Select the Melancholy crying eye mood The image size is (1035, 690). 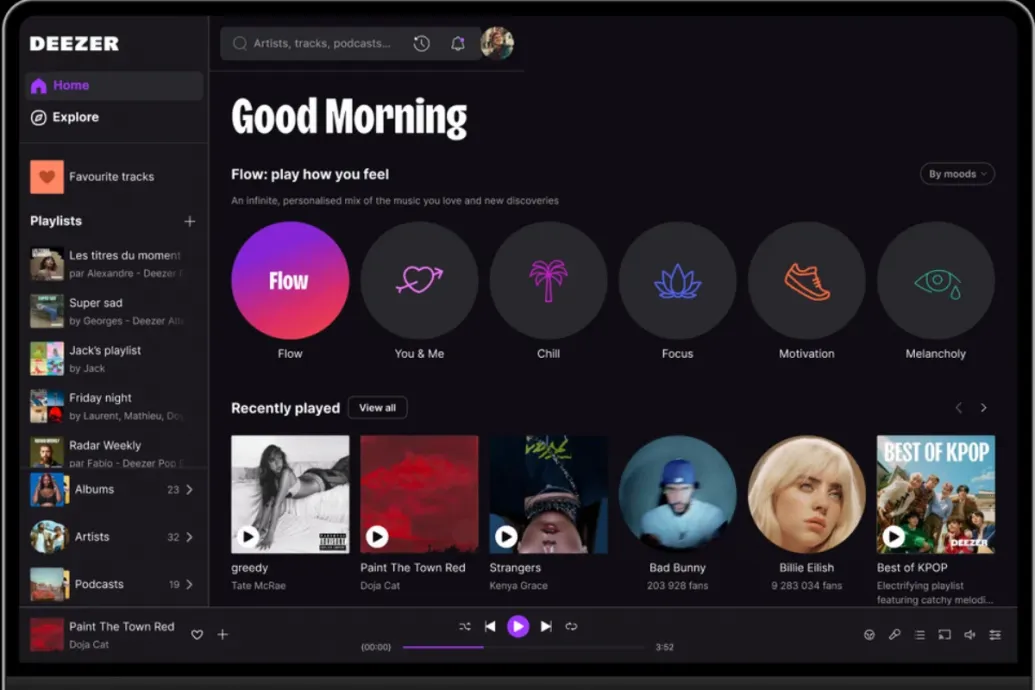click(x=935, y=281)
